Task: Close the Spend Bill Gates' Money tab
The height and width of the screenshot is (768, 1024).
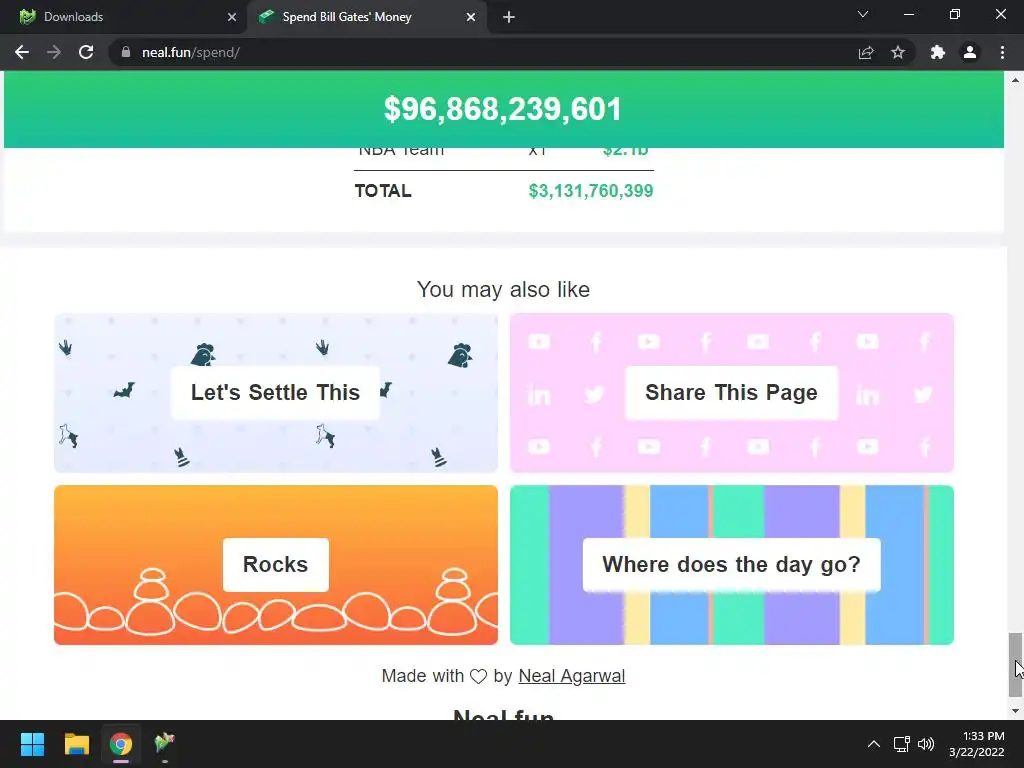Action: (x=471, y=17)
